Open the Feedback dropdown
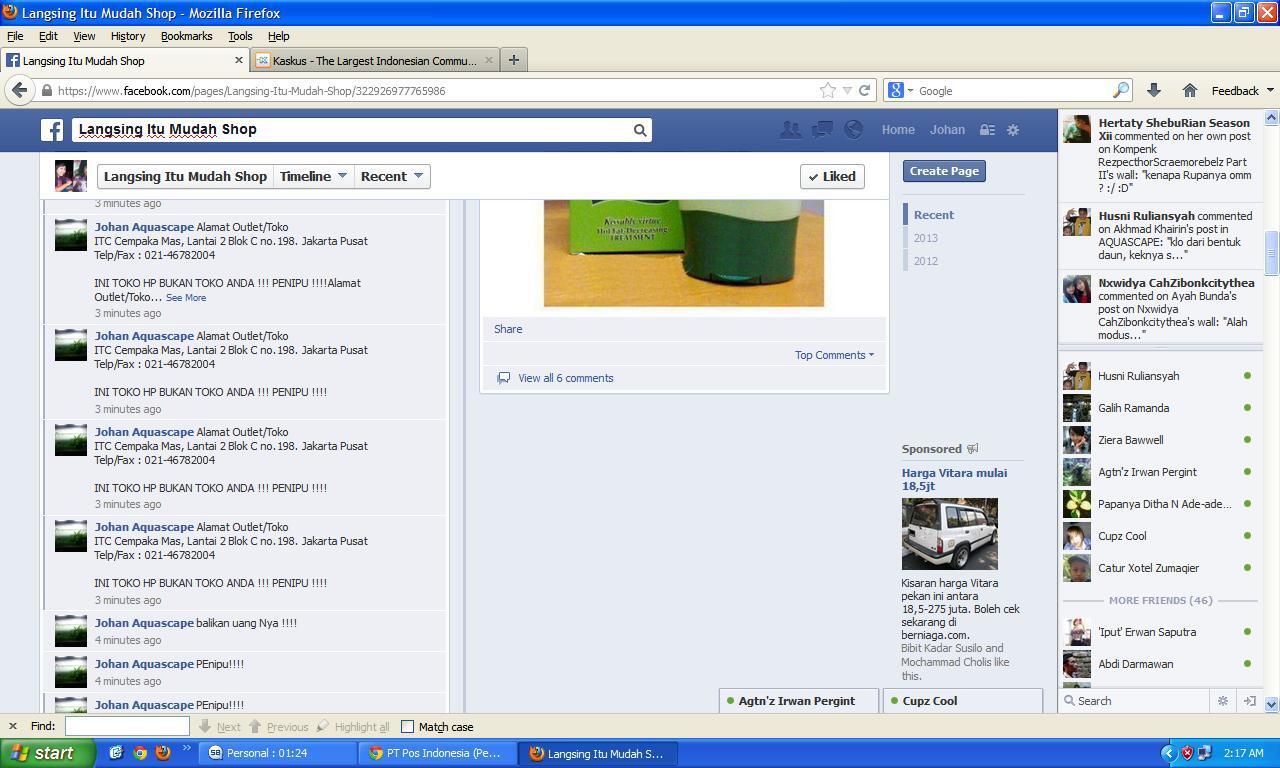 [1243, 90]
